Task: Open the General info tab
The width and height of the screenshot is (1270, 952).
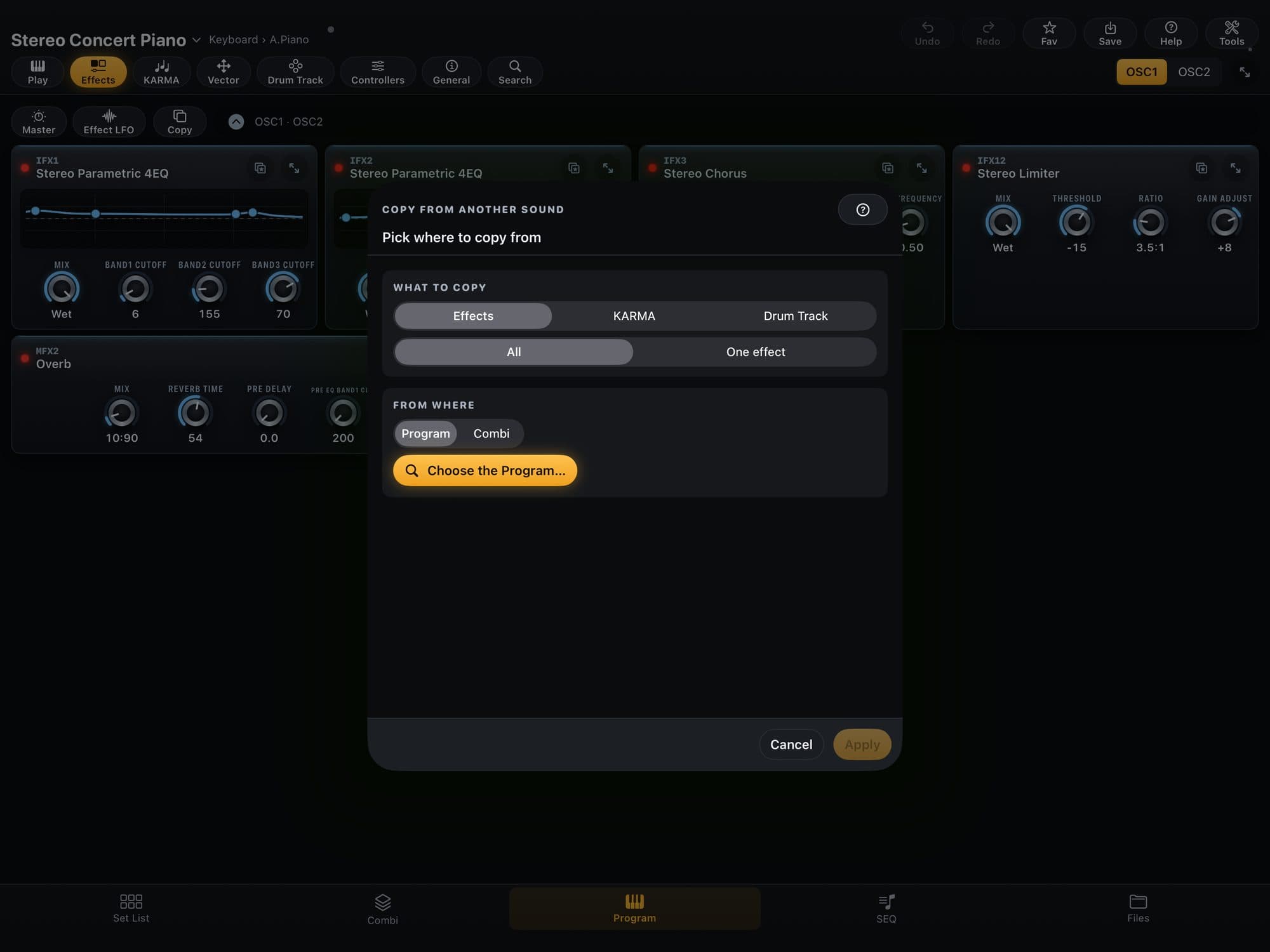Action: [451, 72]
